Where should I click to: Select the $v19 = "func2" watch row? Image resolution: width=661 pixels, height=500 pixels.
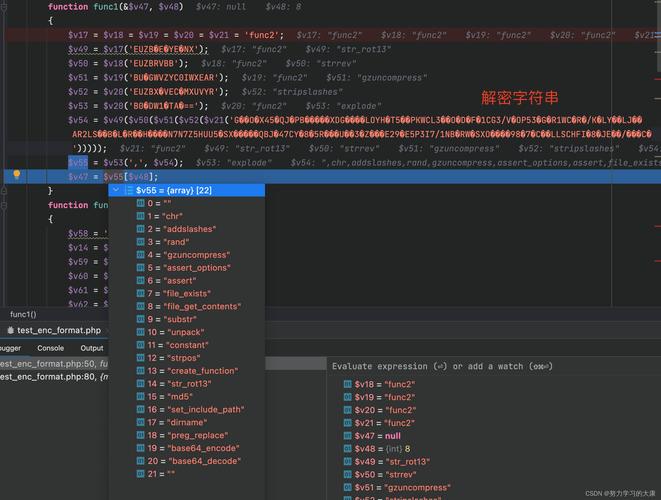[x=494, y=397]
